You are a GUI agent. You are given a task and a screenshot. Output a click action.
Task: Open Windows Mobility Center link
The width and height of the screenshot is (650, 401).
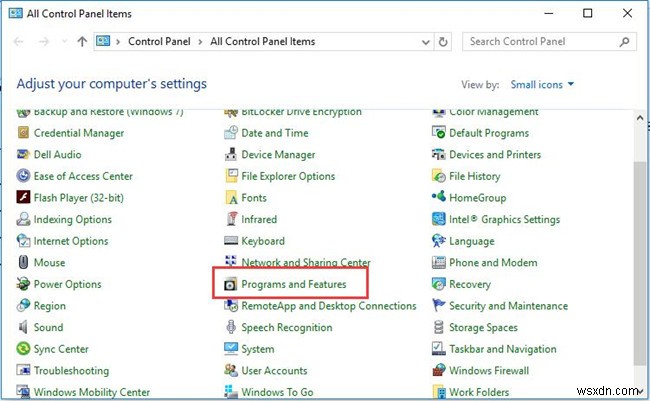(92, 392)
